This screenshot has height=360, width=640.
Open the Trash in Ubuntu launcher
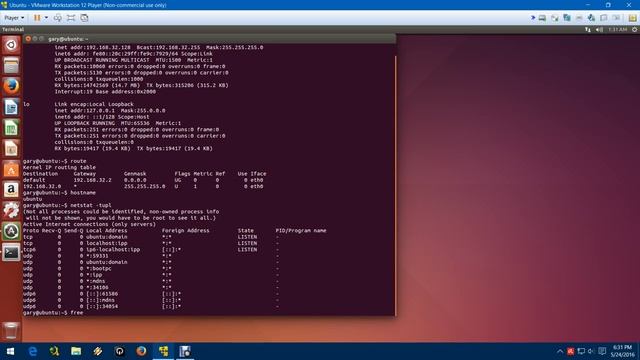(11, 330)
